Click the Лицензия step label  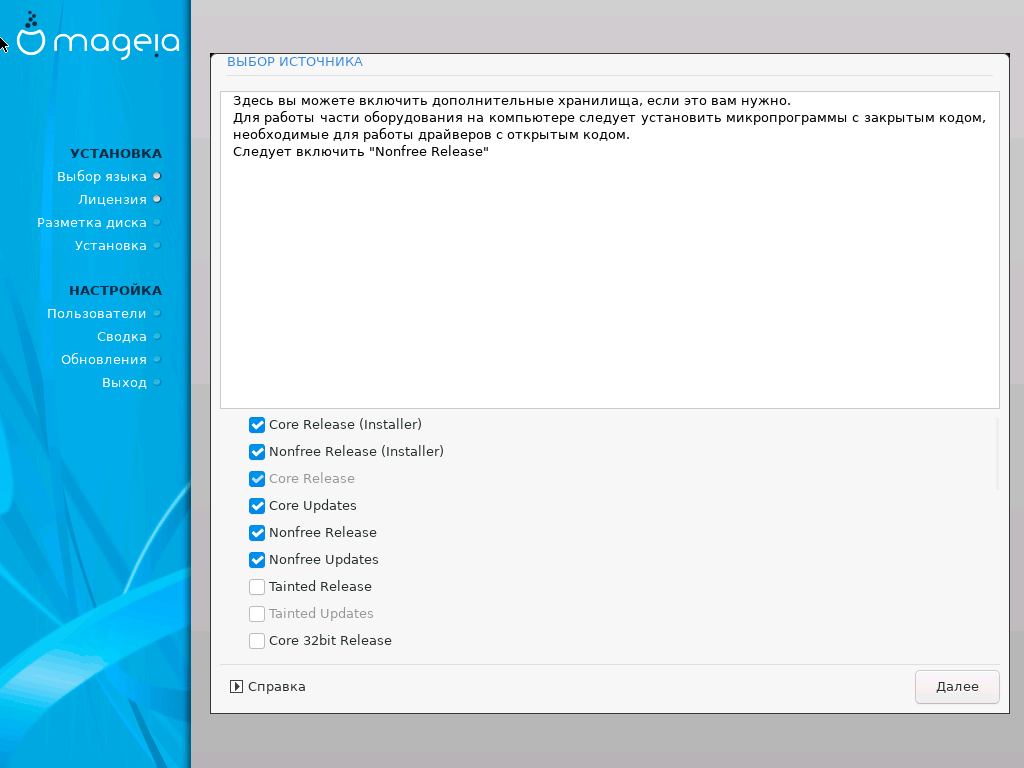[x=112, y=199]
